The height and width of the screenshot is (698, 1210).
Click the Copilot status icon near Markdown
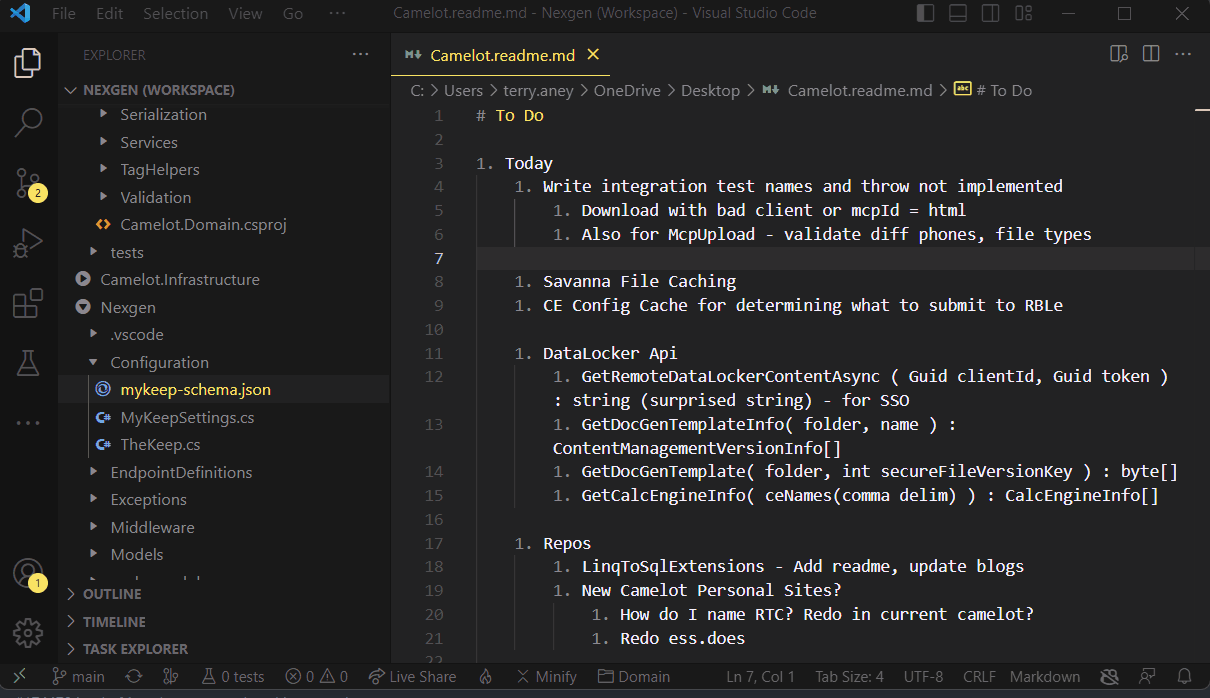(x=1109, y=677)
